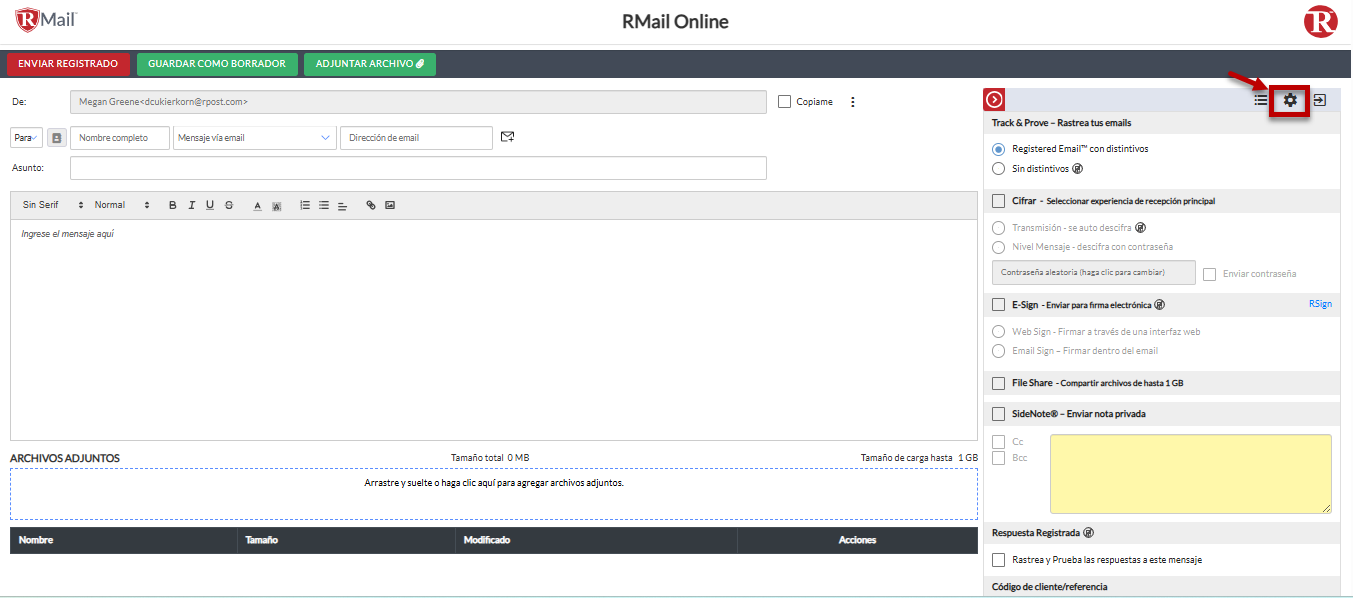Viewport: 1353px width, 598px height.
Task: Tick the File Share checkbox
Action: pos(998,383)
